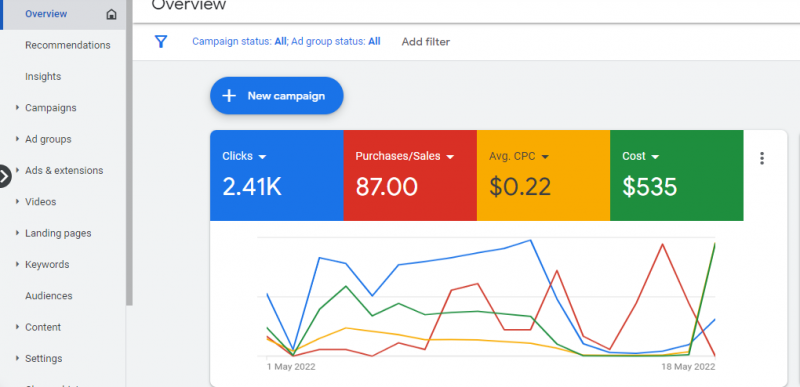The width and height of the screenshot is (800, 387).
Task: Click the 1 May 2022 axis label
Action: (x=291, y=367)
